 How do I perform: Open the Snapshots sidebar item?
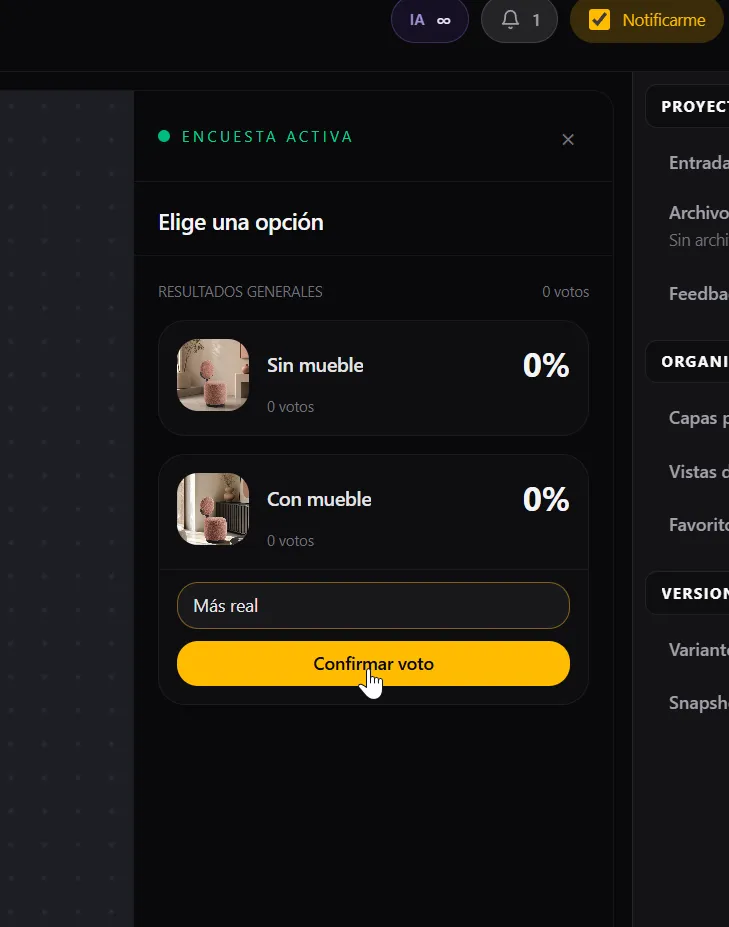pyautogui.click(x=698, y=703)
